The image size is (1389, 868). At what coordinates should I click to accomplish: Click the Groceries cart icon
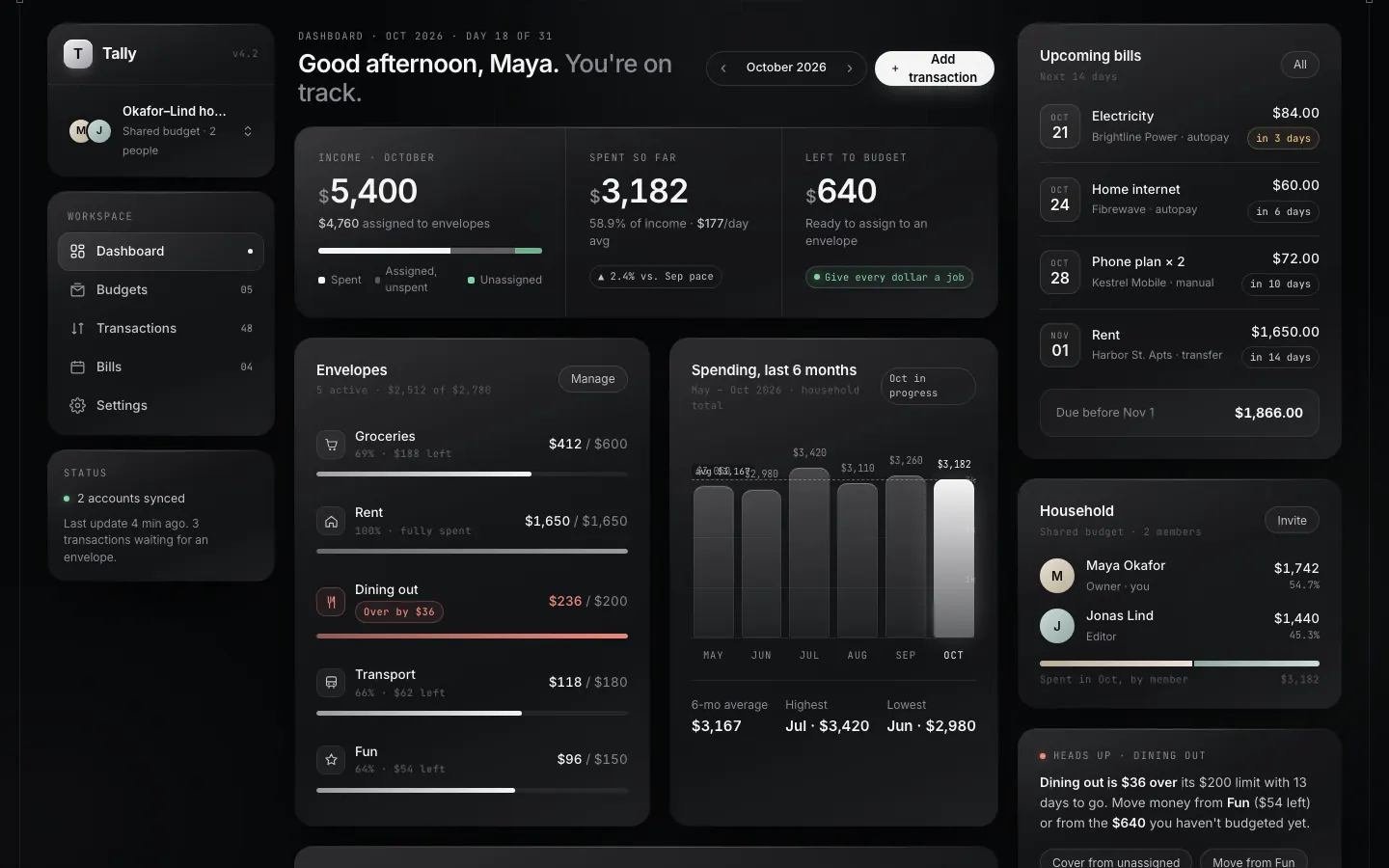click(x=331, y=445)
